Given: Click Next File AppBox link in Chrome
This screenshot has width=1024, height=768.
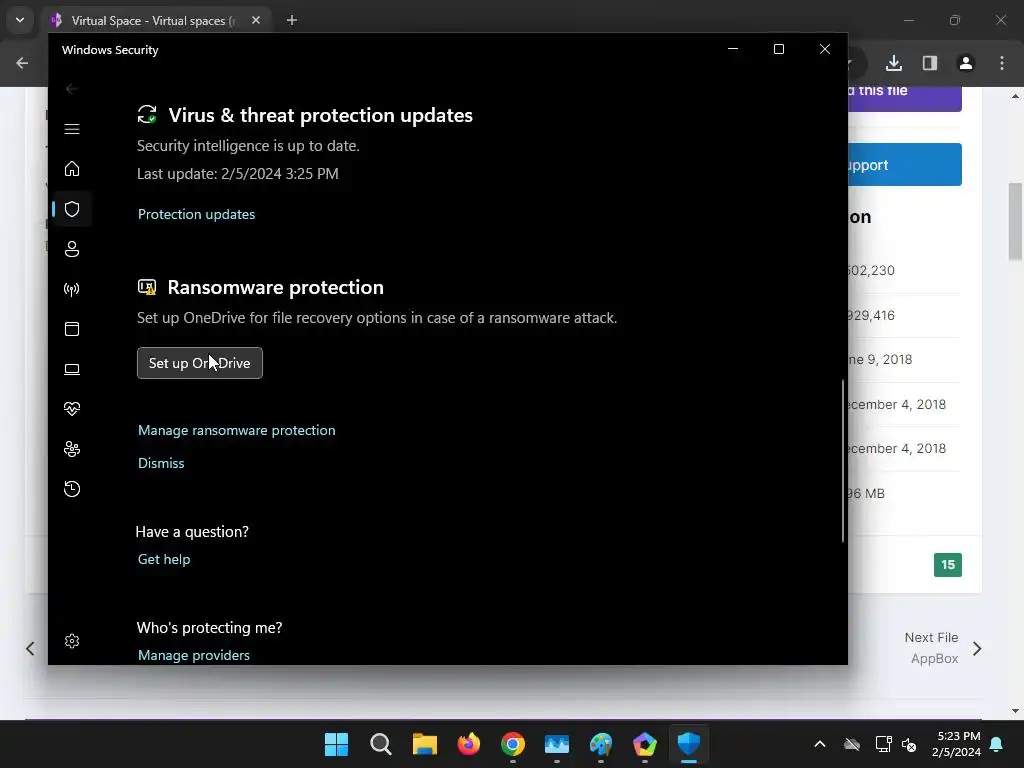Looking at the screenshot, I should (x=943, y=648).
